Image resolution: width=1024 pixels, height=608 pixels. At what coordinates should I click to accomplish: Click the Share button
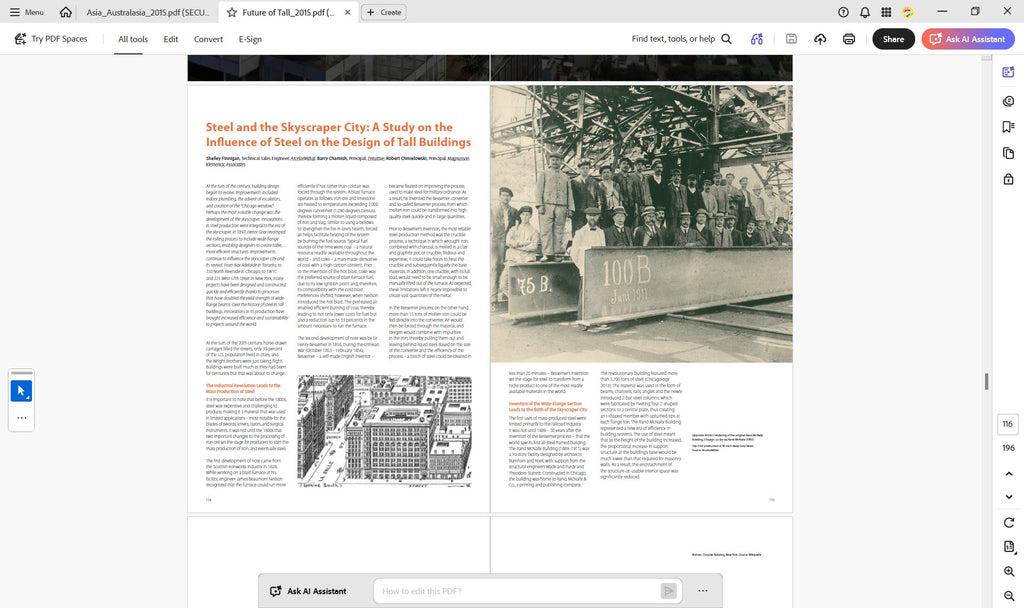pyautogui.click(x=893, y=39)
